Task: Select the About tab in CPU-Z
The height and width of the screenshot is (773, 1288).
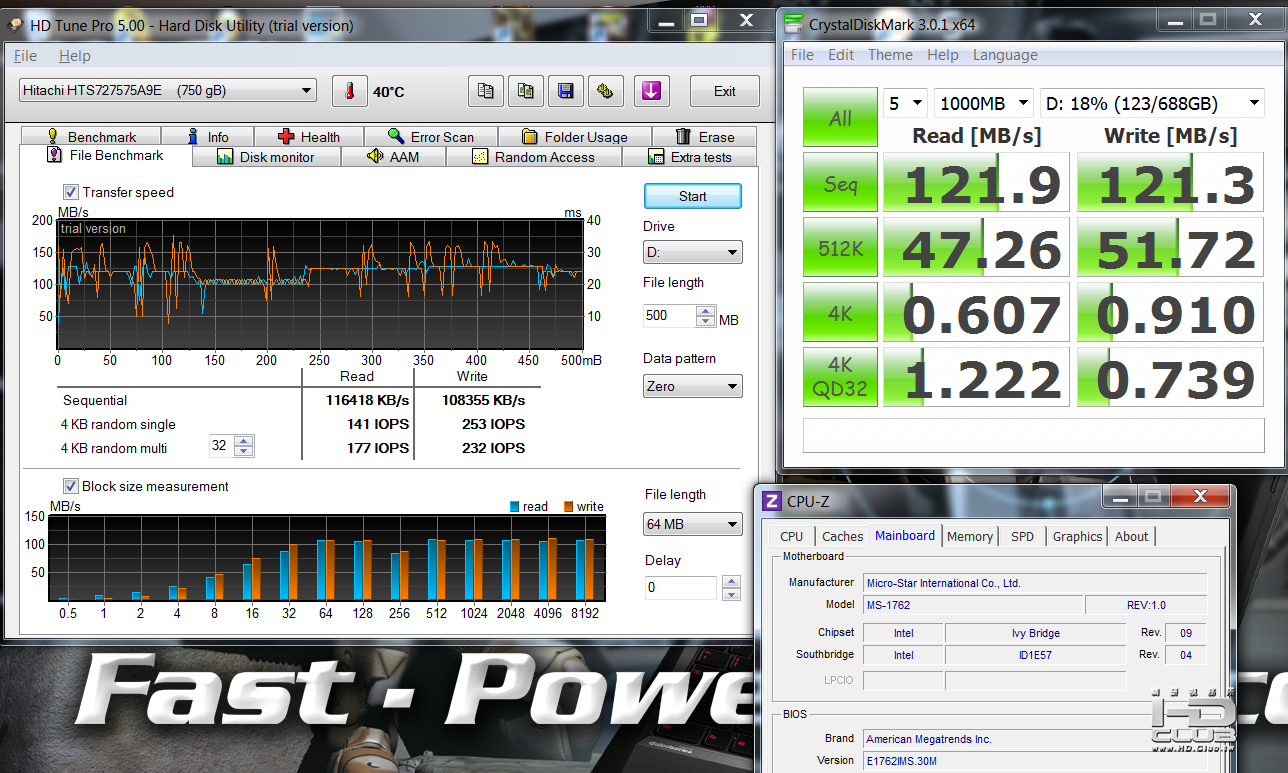Action: point(1131,536)
